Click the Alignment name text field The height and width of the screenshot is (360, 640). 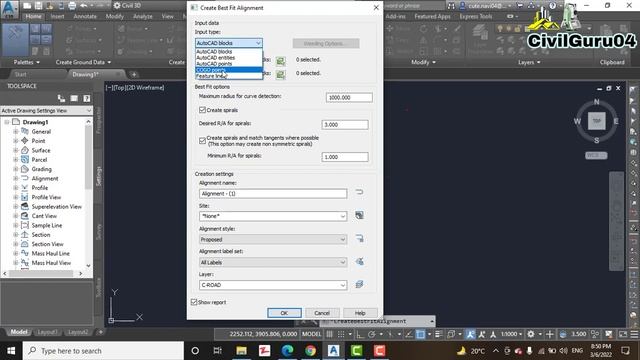[x=273, y=193]
